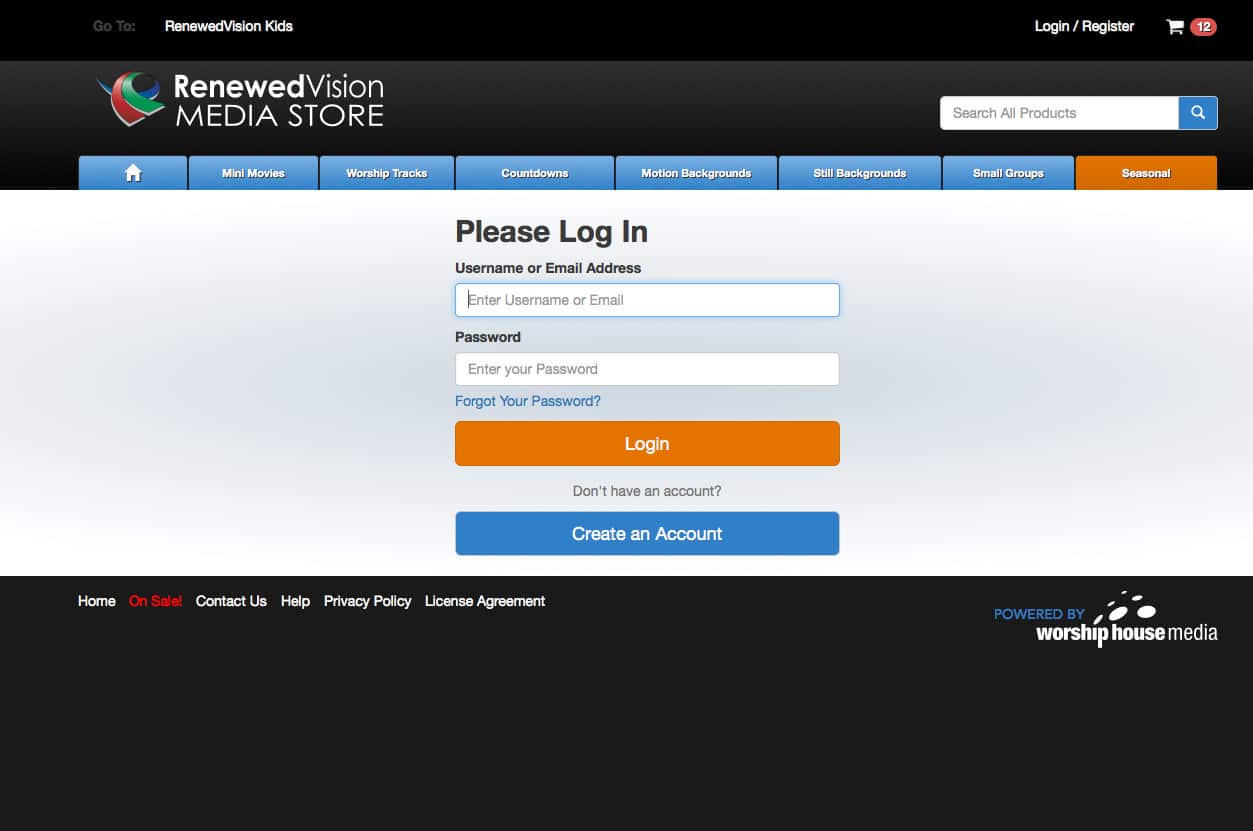Click the 'Please Log In' heading
Screen dimensions: 1253x831
tap(551, 232)
